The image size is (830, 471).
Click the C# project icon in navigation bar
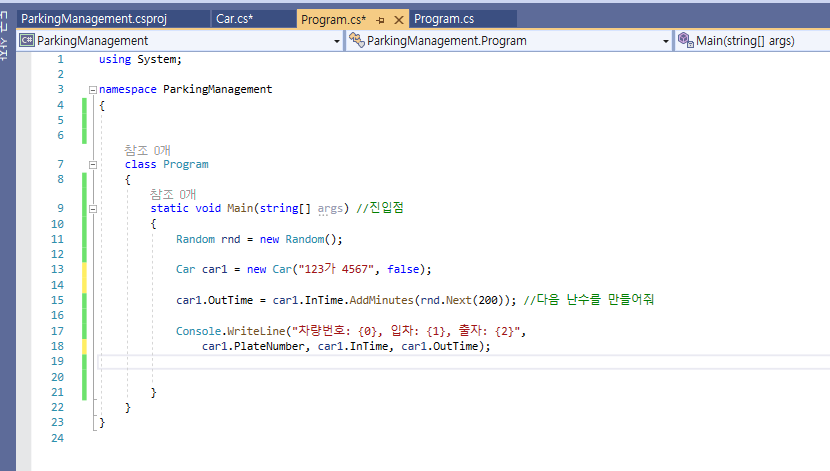click(x=27, y=40)
